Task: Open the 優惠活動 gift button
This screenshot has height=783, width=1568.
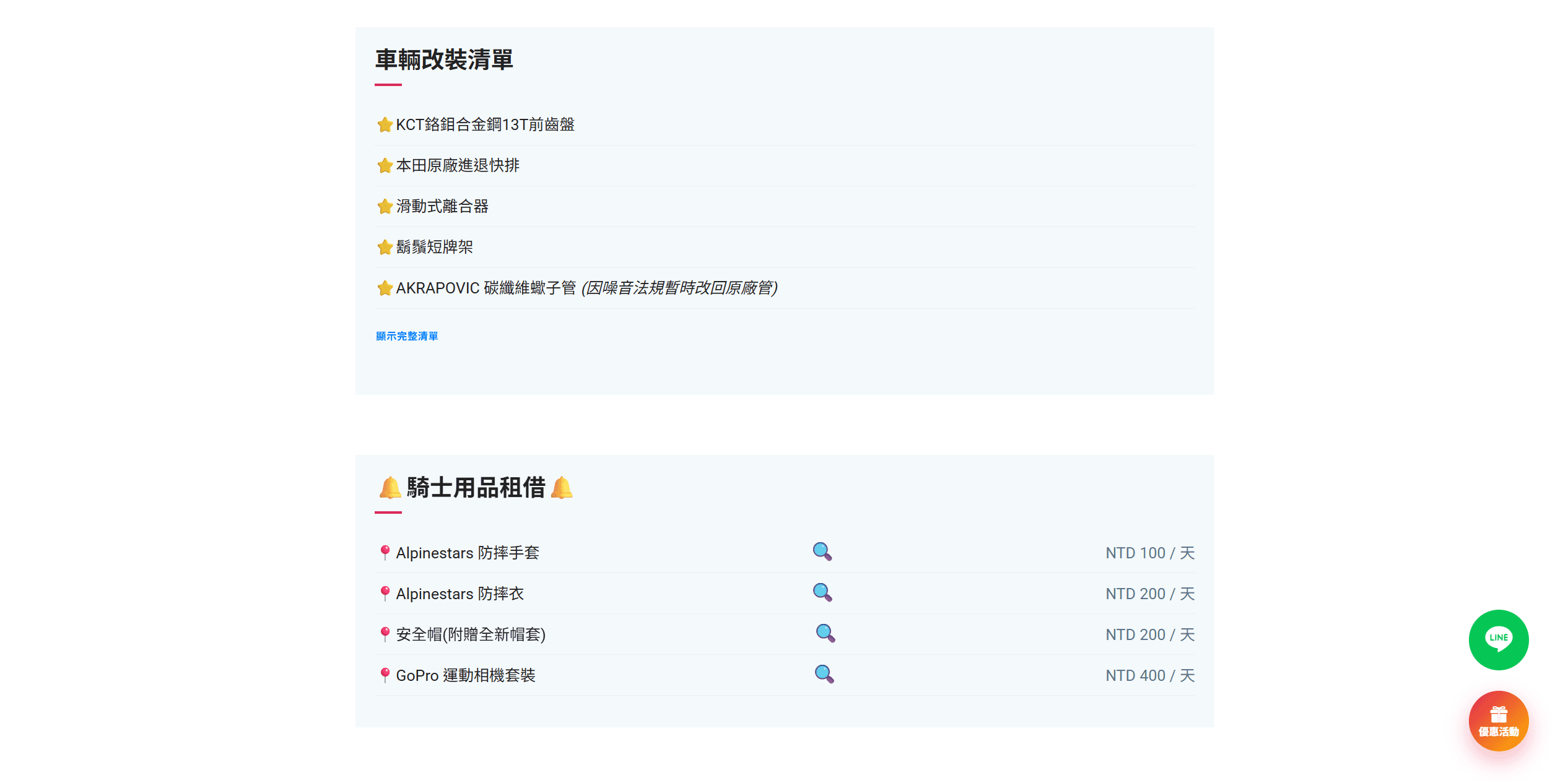Action: tap(1498, 720)
